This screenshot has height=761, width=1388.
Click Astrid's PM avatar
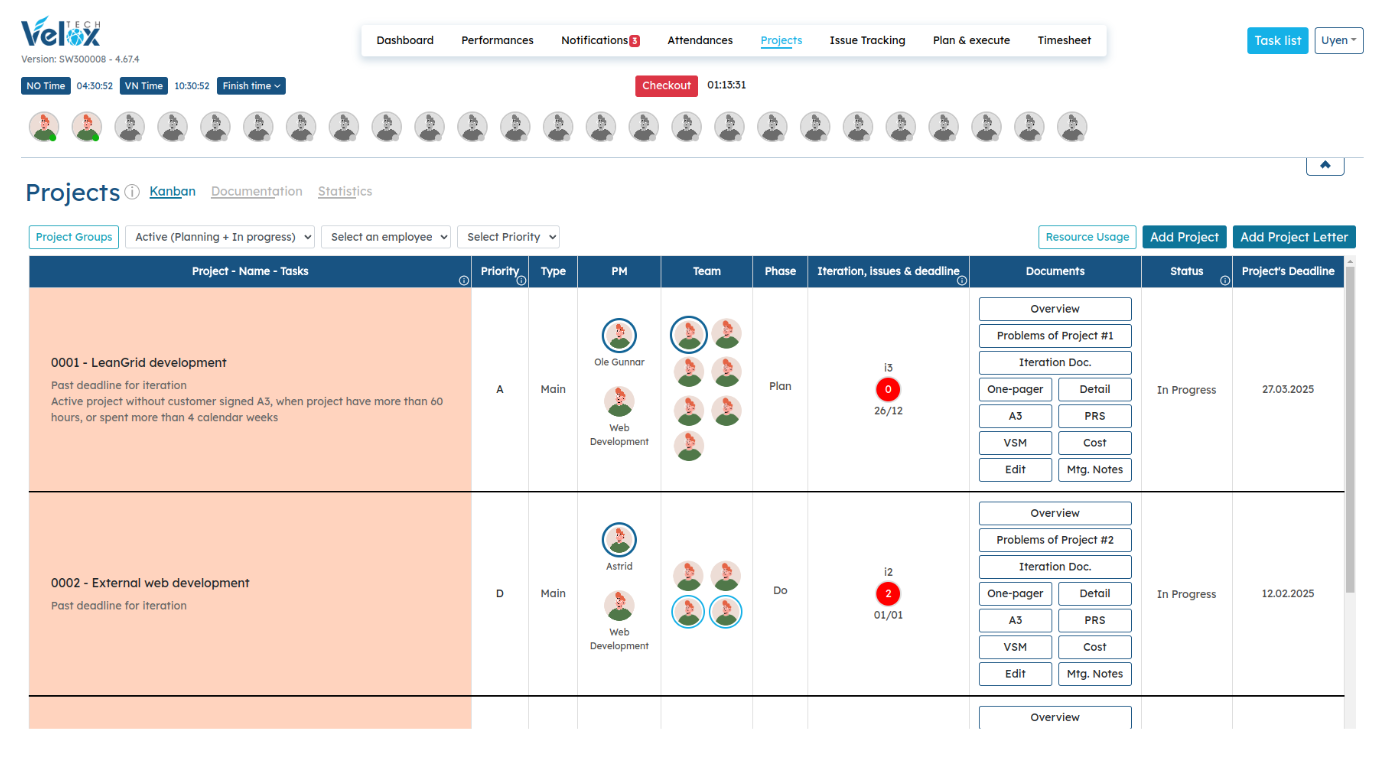pos(619,540)
